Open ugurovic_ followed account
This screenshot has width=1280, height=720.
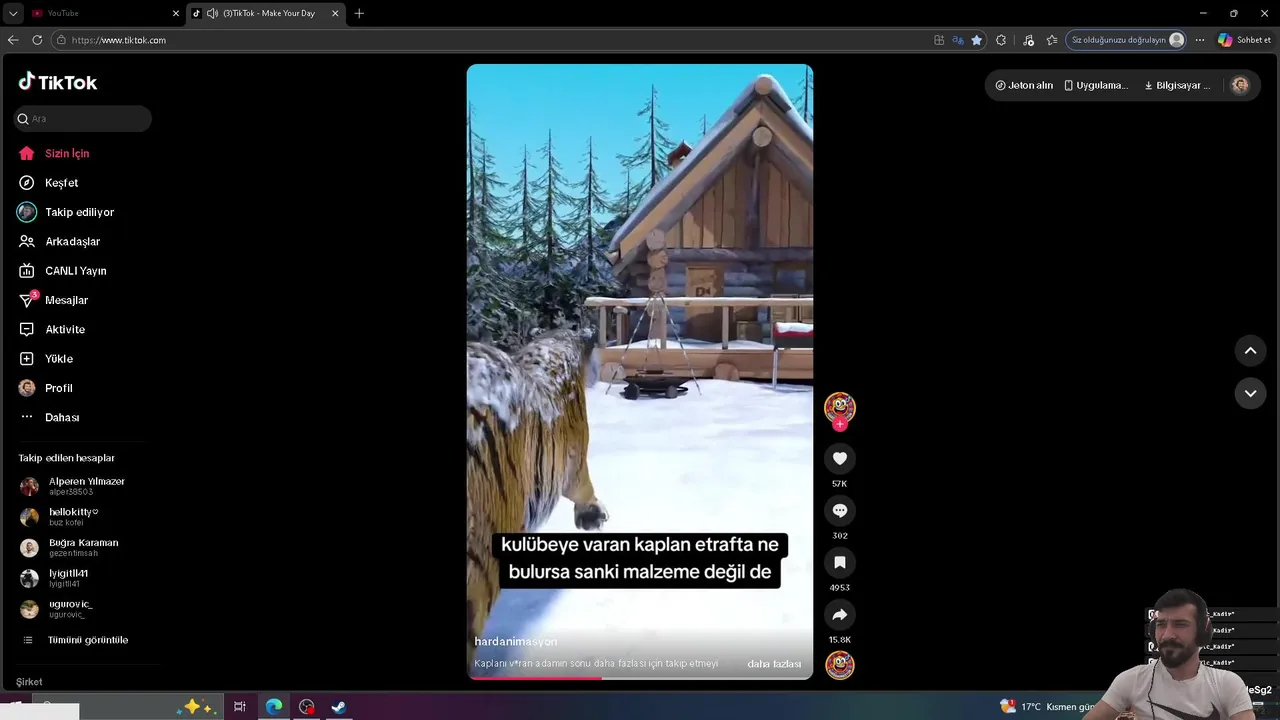[x=56, y=609]
